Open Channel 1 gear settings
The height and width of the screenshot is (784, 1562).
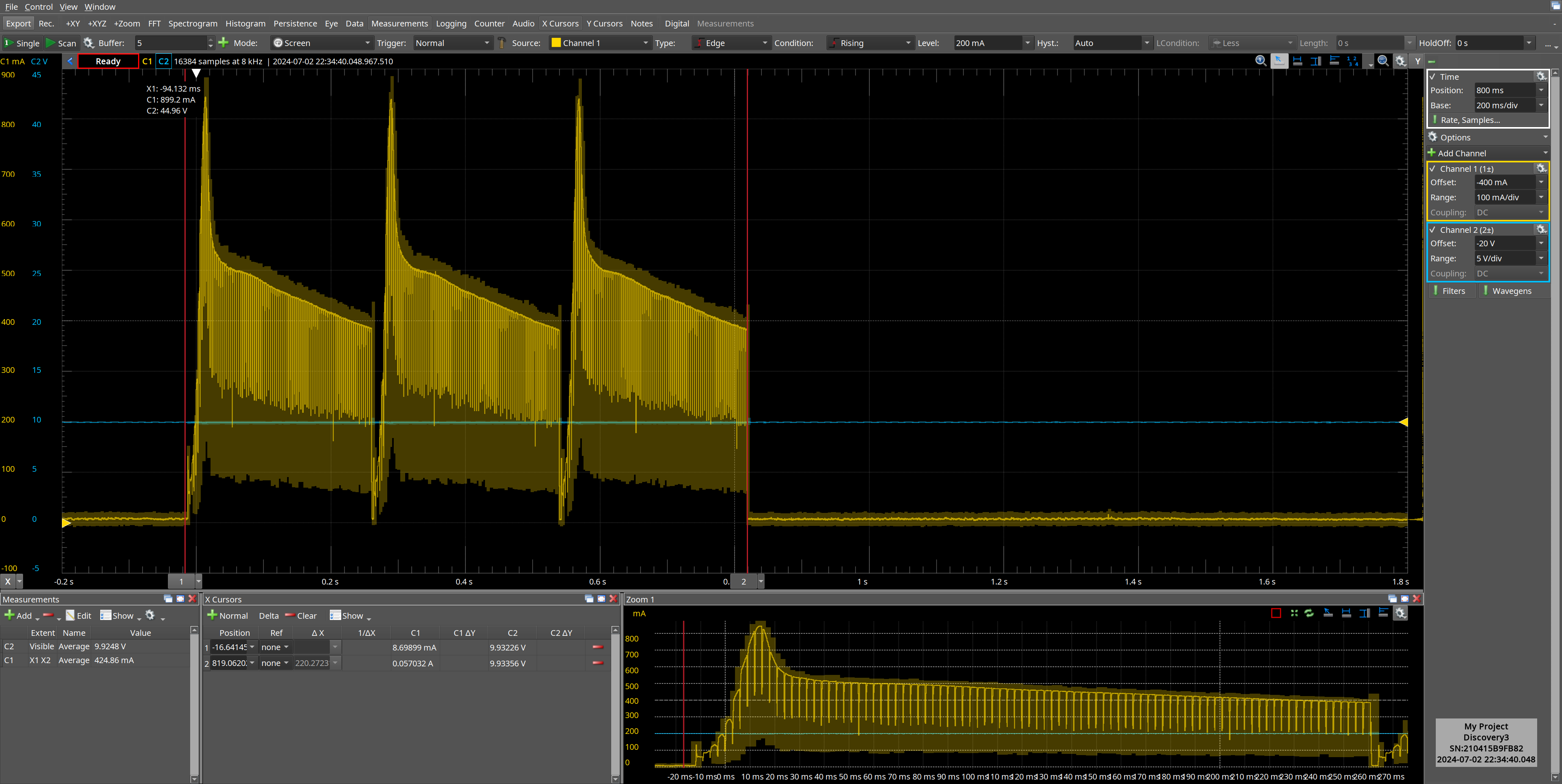click(x=1541, y=169)
